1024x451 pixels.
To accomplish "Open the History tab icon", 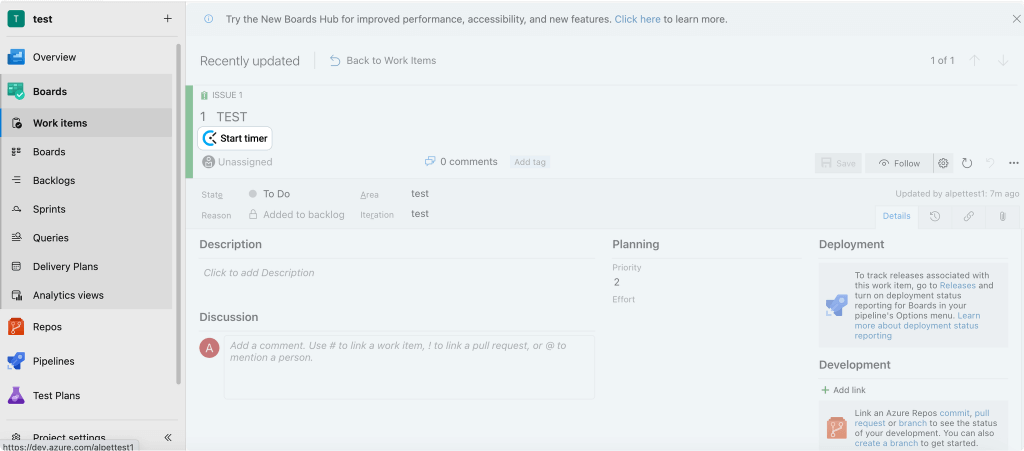I will [935, 216].
